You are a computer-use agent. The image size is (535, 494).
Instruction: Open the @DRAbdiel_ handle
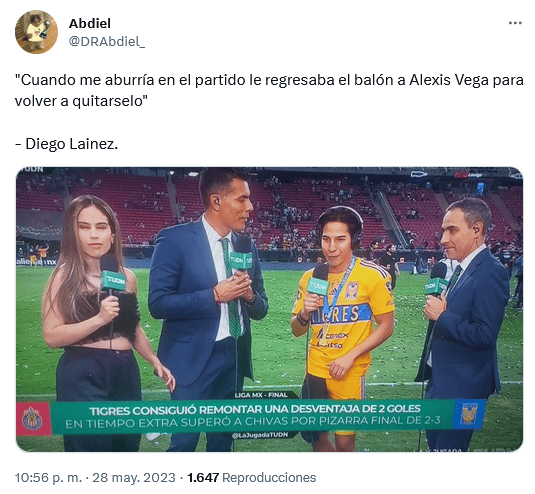(x=107, y=41)
